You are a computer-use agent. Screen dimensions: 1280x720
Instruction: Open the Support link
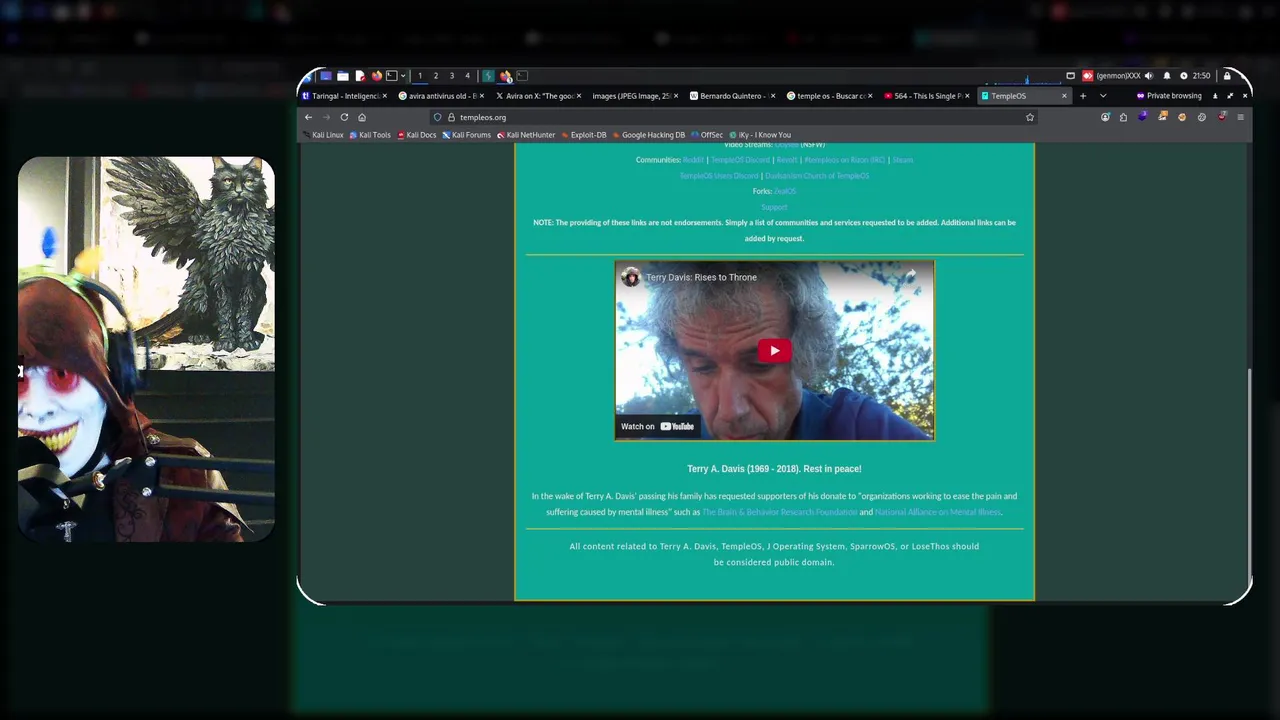coord(774,207)
